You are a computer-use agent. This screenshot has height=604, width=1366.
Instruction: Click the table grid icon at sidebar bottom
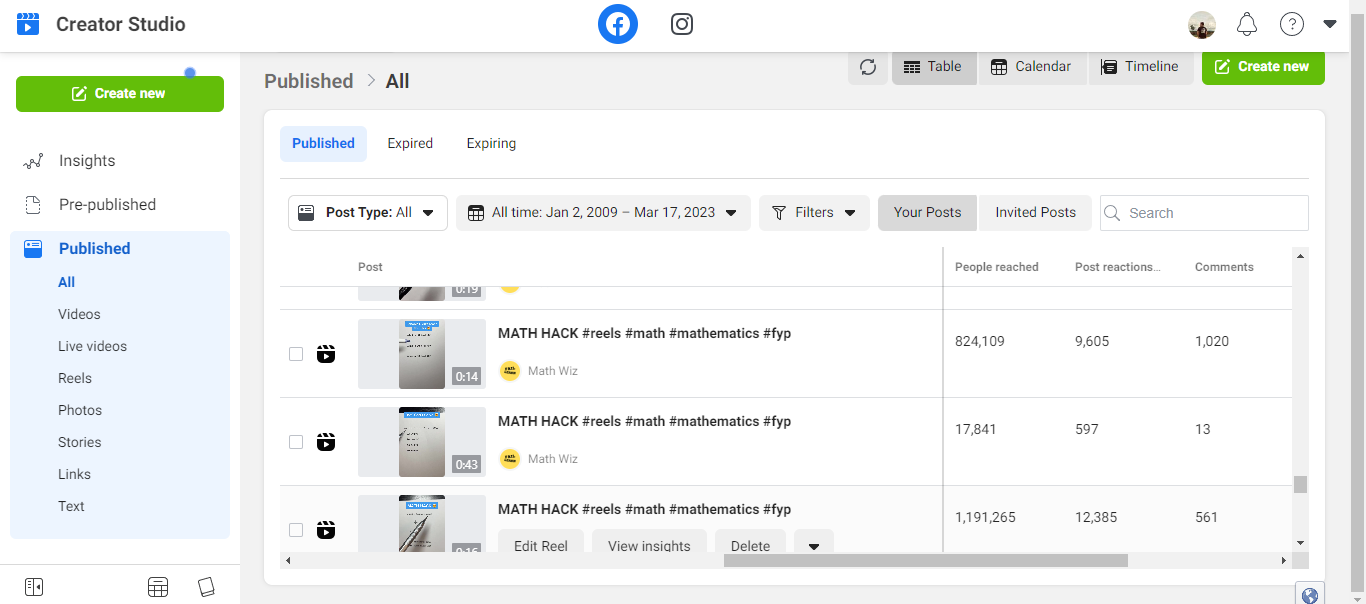(158, 587)
